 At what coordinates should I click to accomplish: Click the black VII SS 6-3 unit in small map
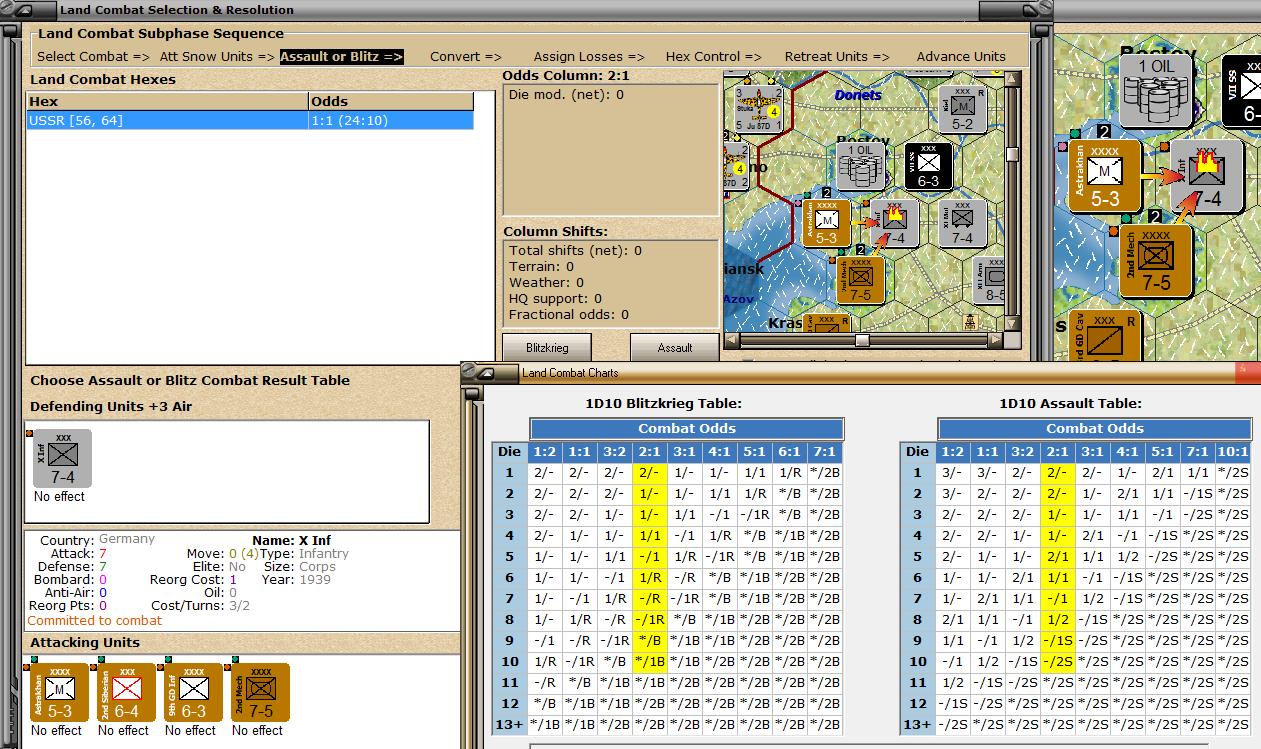click(927, 165)
